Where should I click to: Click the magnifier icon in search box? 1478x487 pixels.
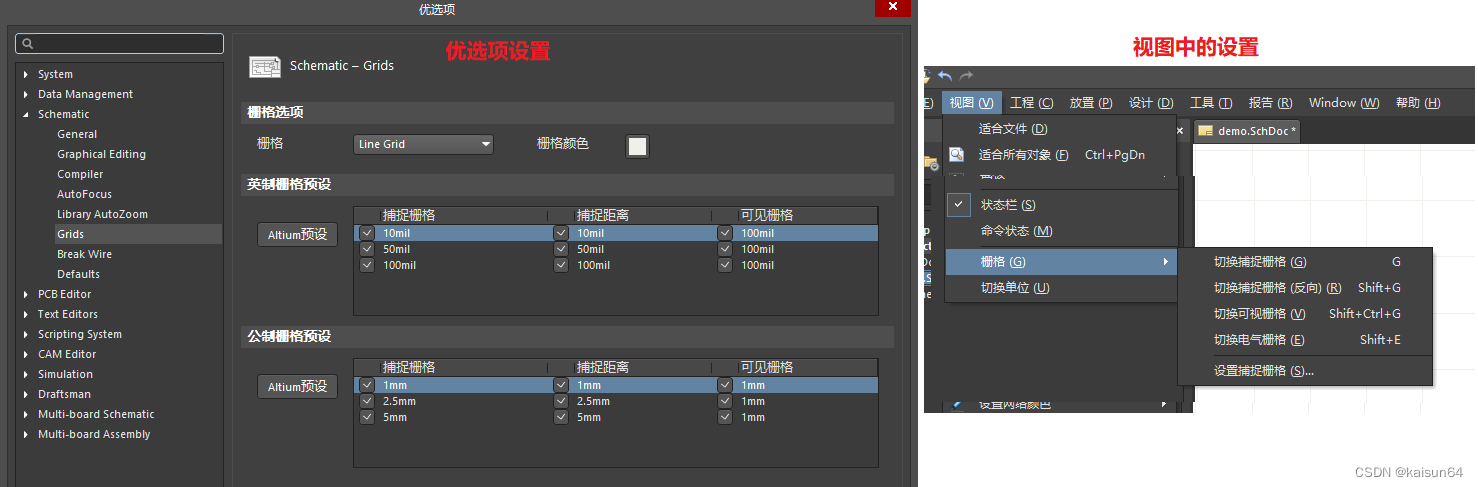pos(27,44)
